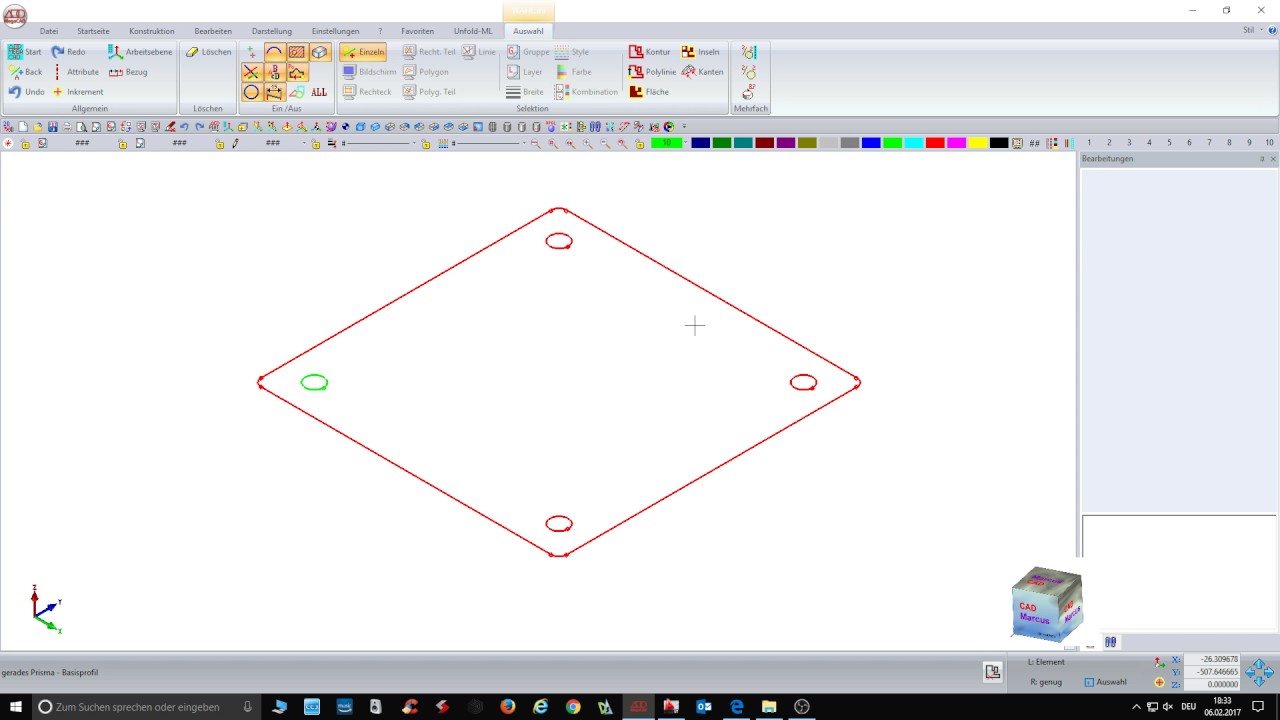Click the Löschen eraser tool
This screenshot has width=1280, height=720.
pos(208,52)
